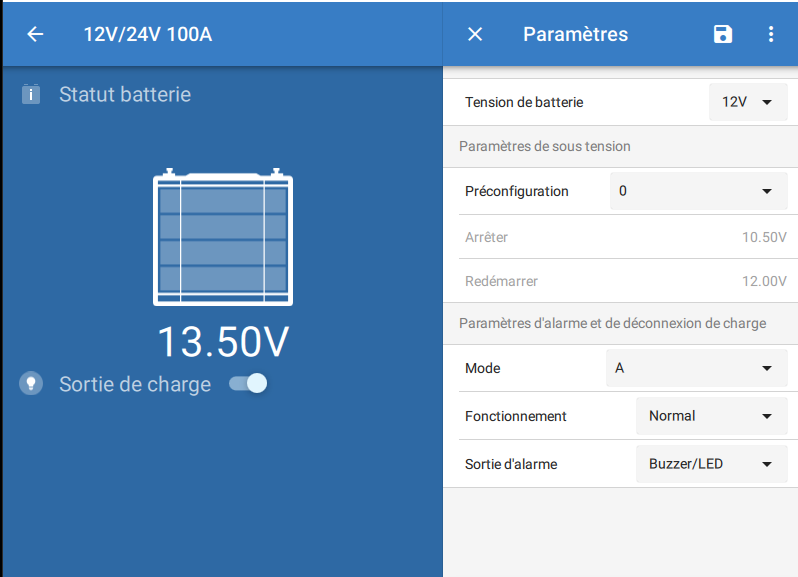Screen dimensions: 798x577
Task: Save settings using the floppy disk icon
Action: pos(723,34)
